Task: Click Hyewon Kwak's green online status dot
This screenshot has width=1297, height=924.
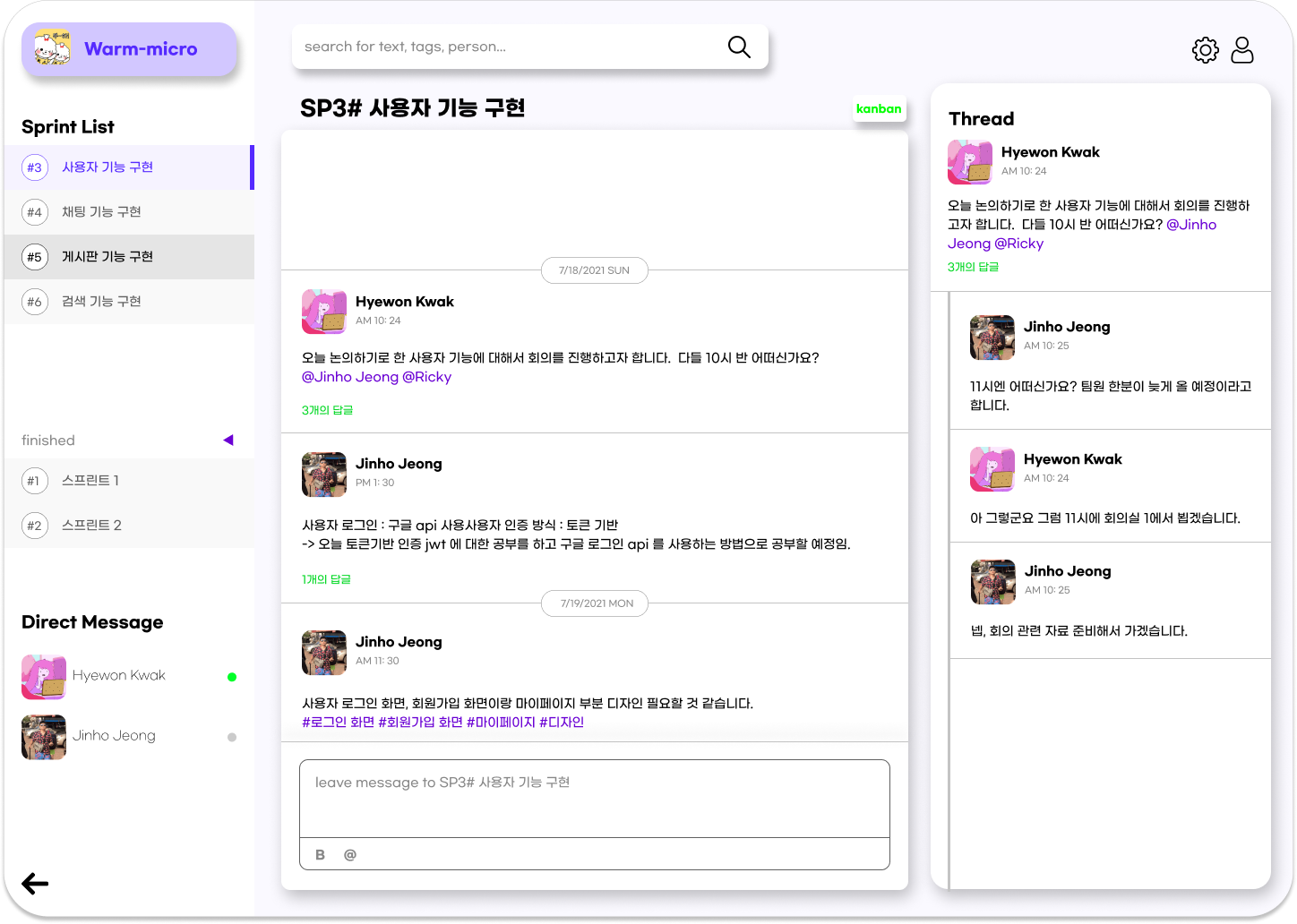Action: [232, 676]
